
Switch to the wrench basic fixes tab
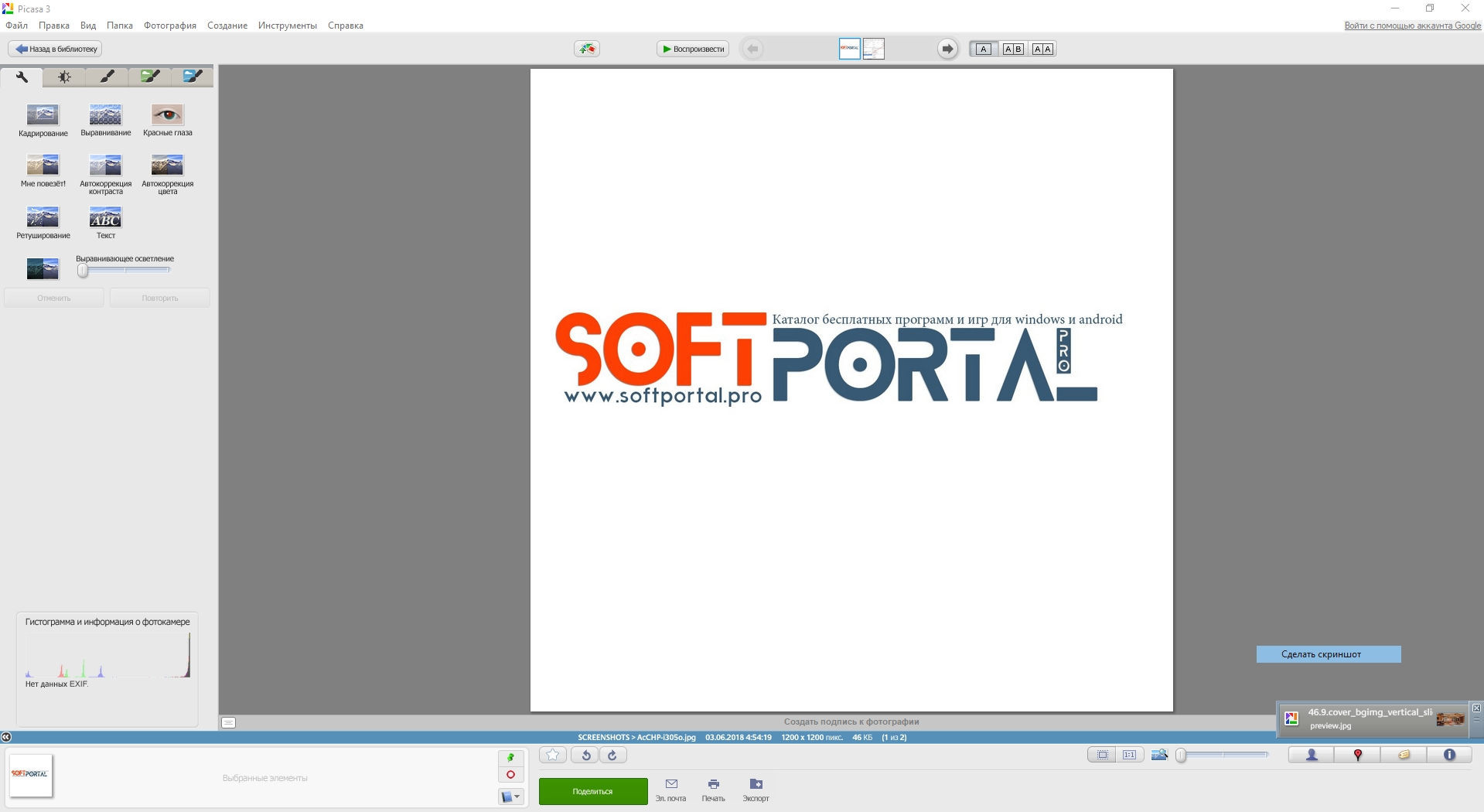[22, 77]
